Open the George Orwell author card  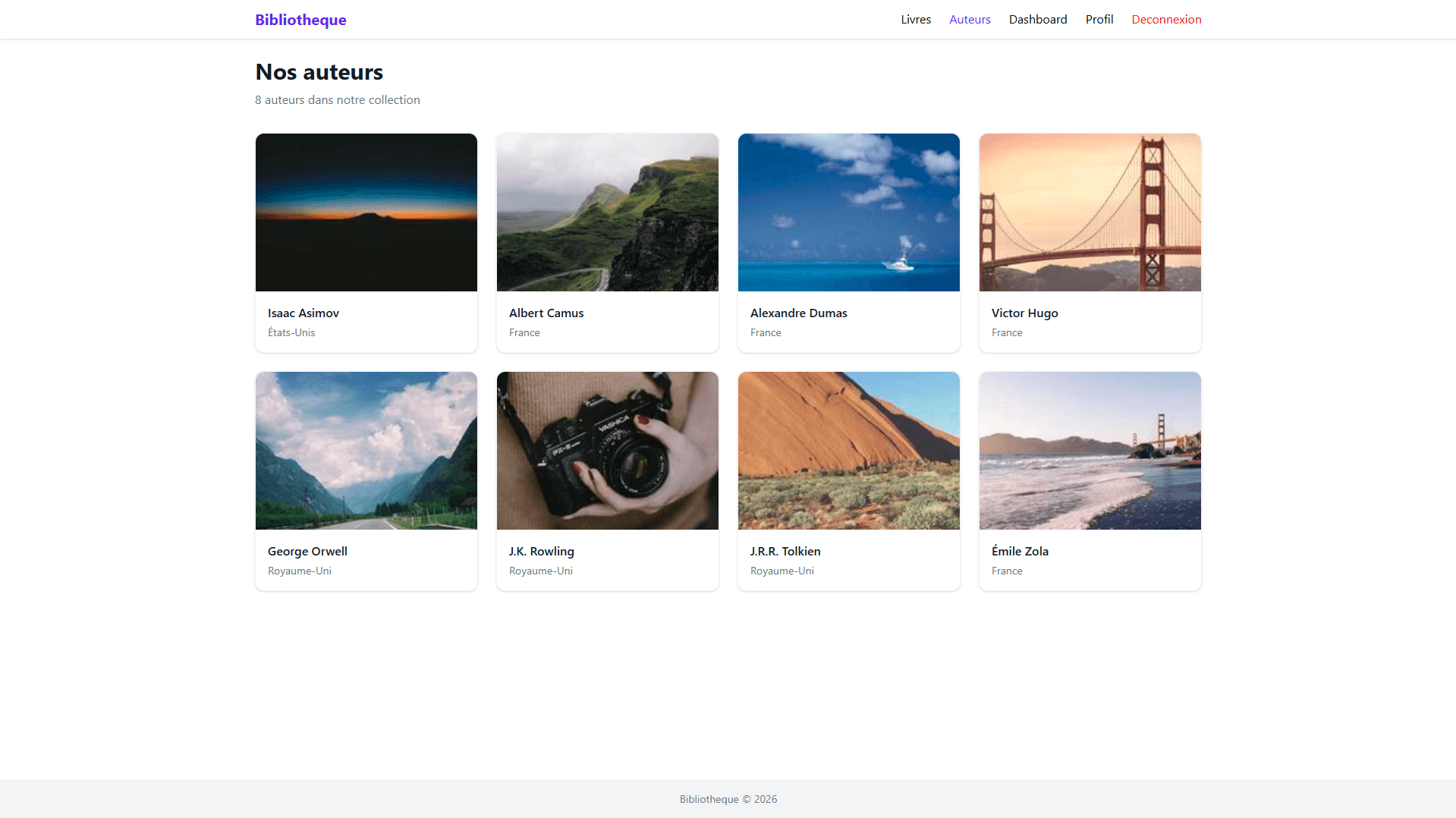[307, 551]
